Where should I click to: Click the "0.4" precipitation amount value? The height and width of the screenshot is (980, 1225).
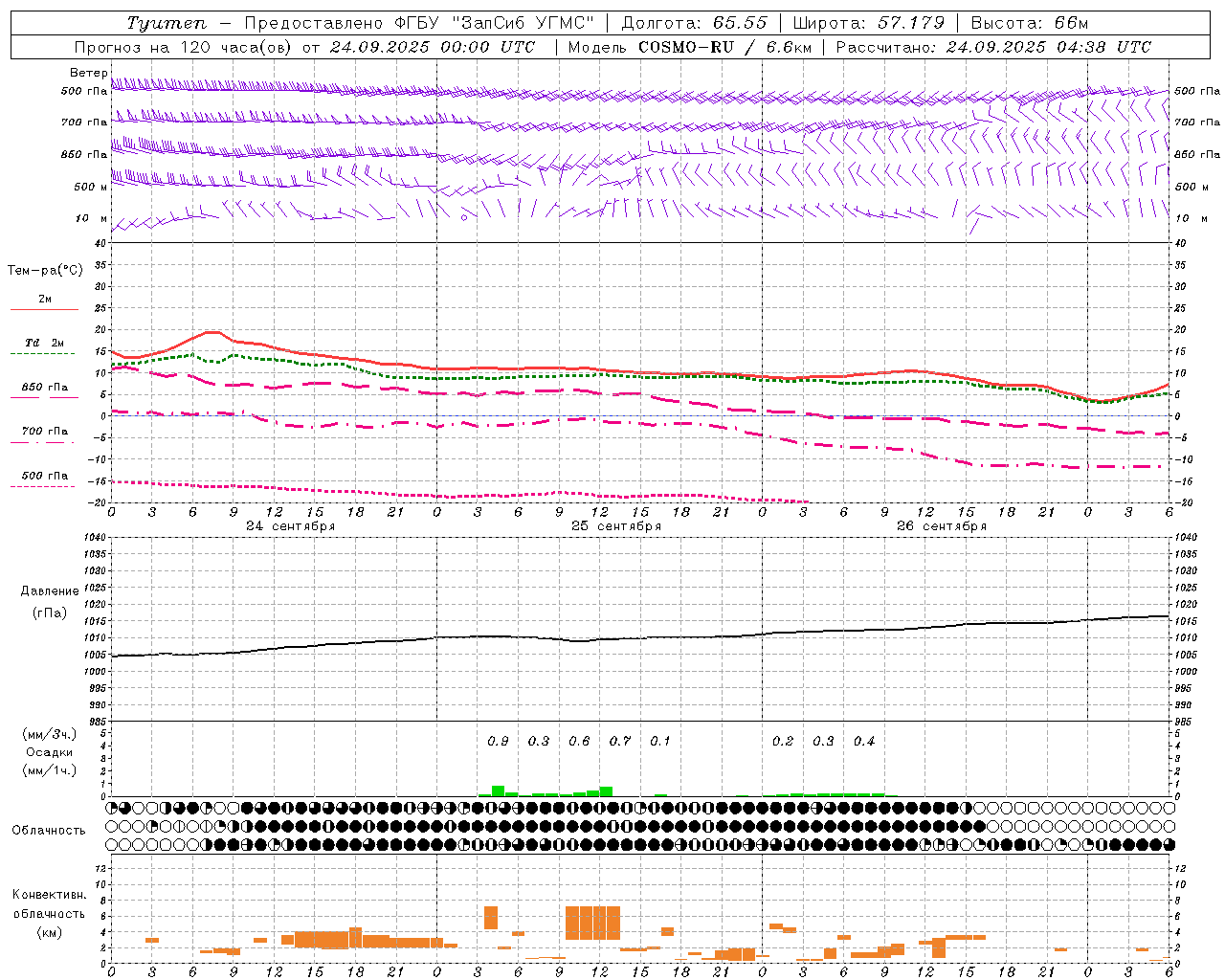coord(864,741)
